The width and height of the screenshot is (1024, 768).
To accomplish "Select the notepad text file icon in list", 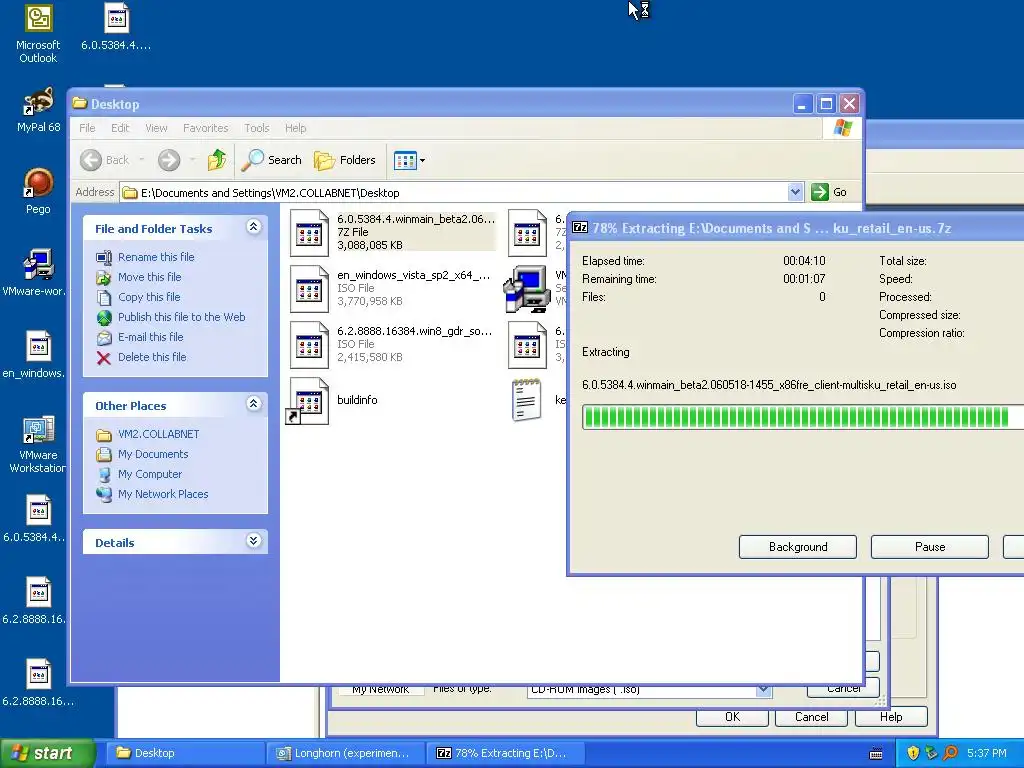I will coord(527,400).
